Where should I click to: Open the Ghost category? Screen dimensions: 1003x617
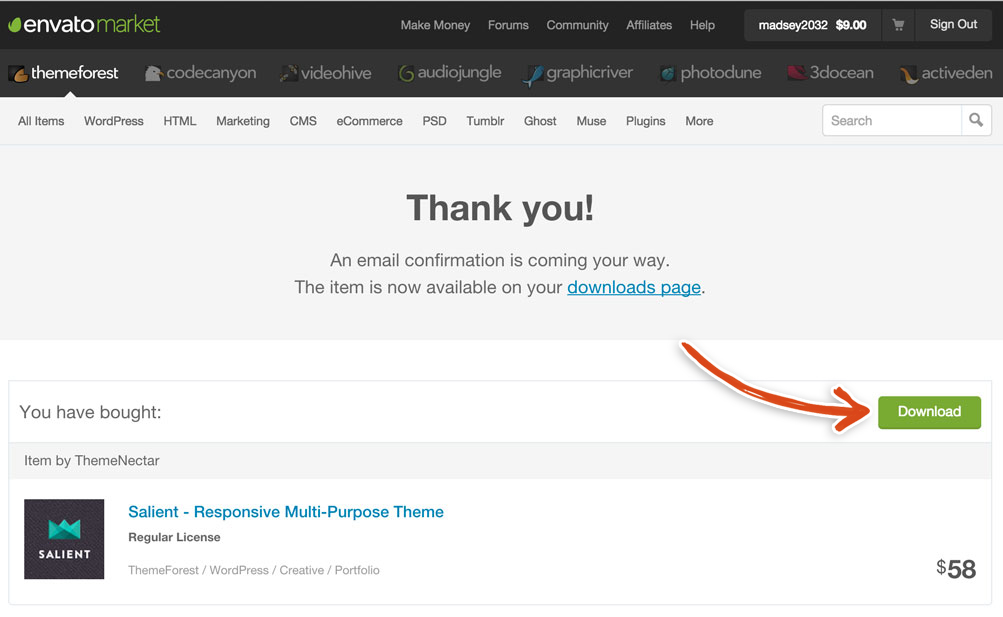pyautogui.click(x=540, y=121)
